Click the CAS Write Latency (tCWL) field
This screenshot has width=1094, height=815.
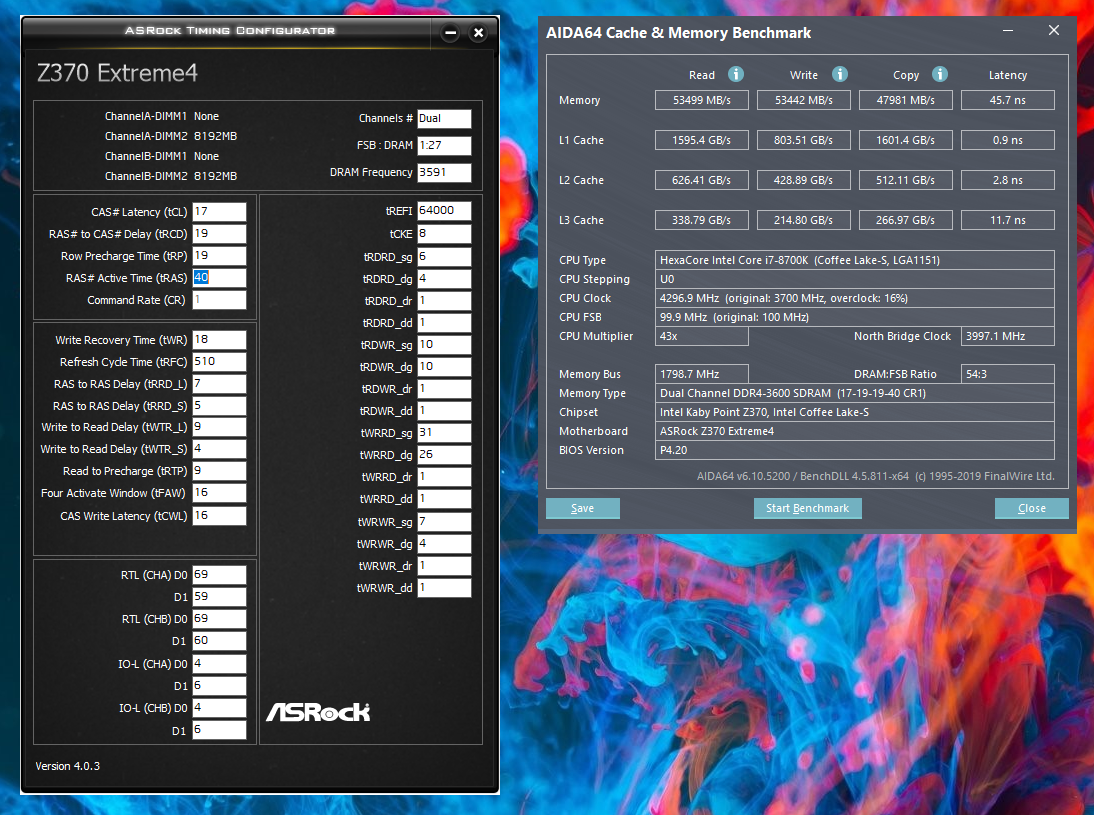219,516
